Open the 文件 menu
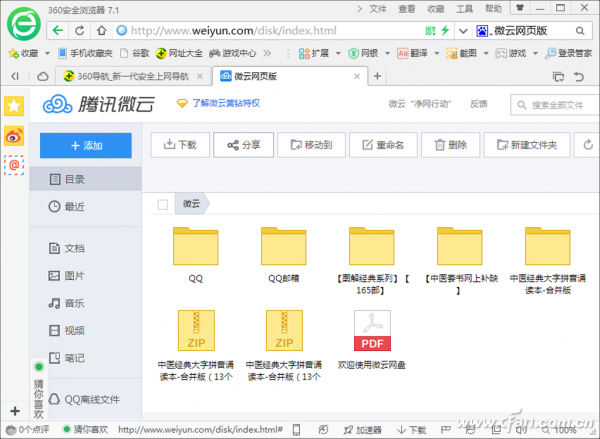The image size is (600, 439). point(377,8)
